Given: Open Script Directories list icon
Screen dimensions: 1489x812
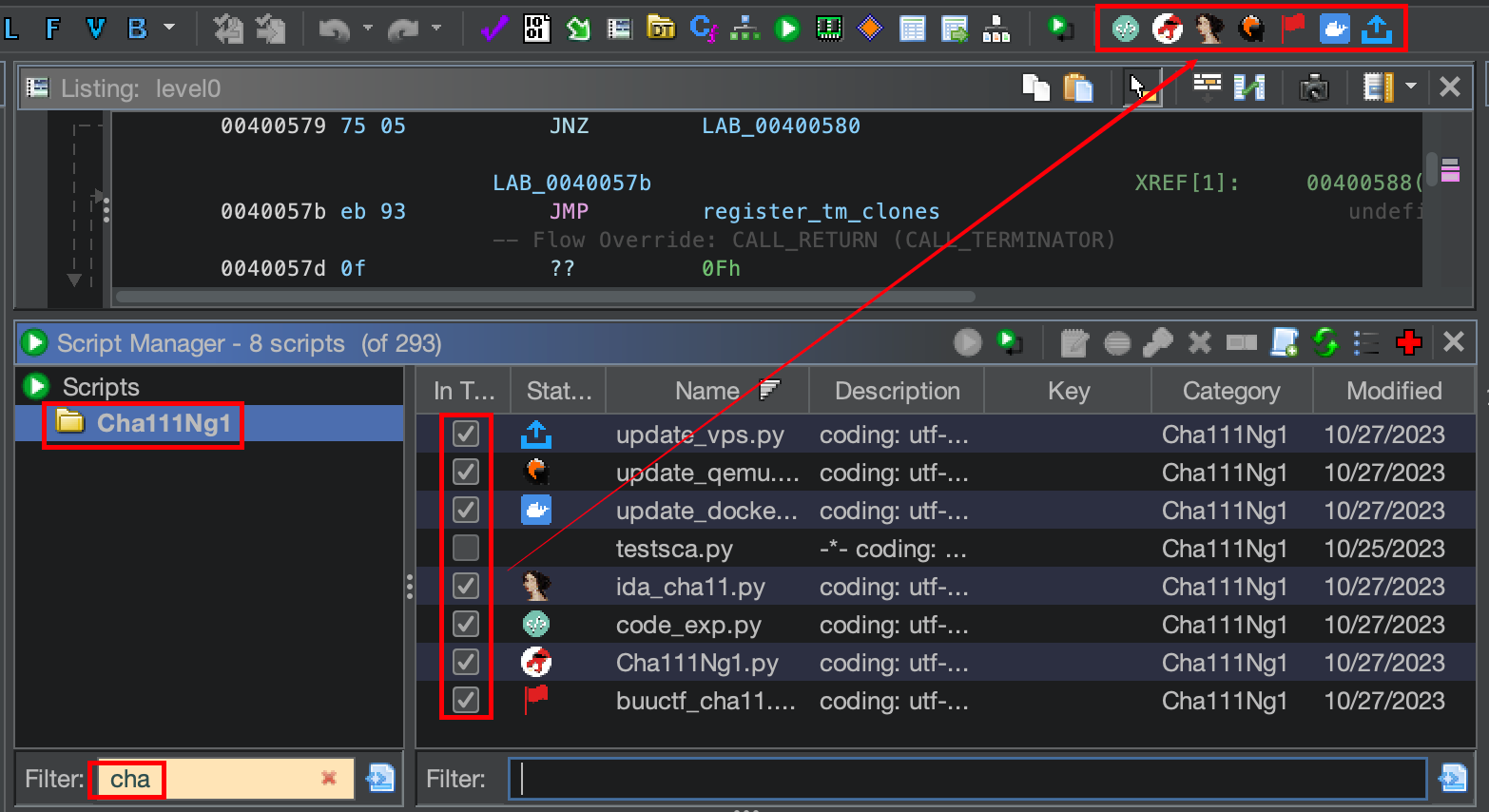Looking at the screenshot, I should [1366, 341].
